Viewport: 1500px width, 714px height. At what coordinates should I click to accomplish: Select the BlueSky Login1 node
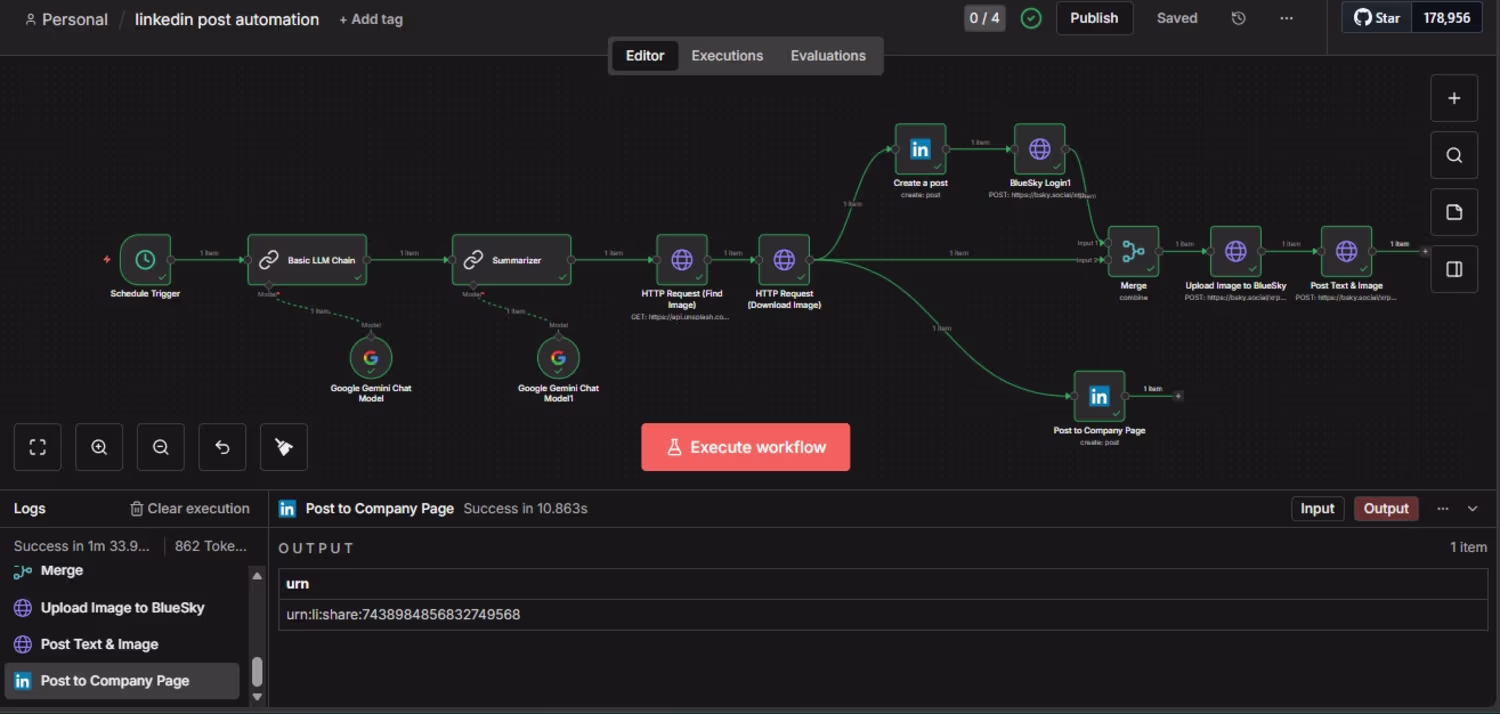(1040, 149)
